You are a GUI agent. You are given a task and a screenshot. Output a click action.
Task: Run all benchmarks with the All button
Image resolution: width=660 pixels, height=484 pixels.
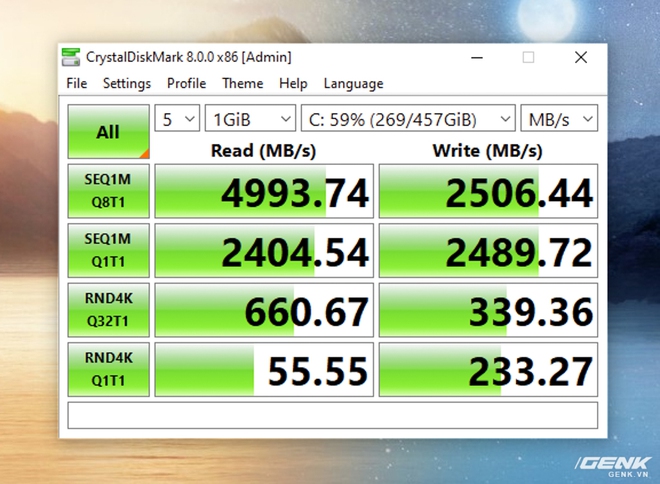coord(109,132)
